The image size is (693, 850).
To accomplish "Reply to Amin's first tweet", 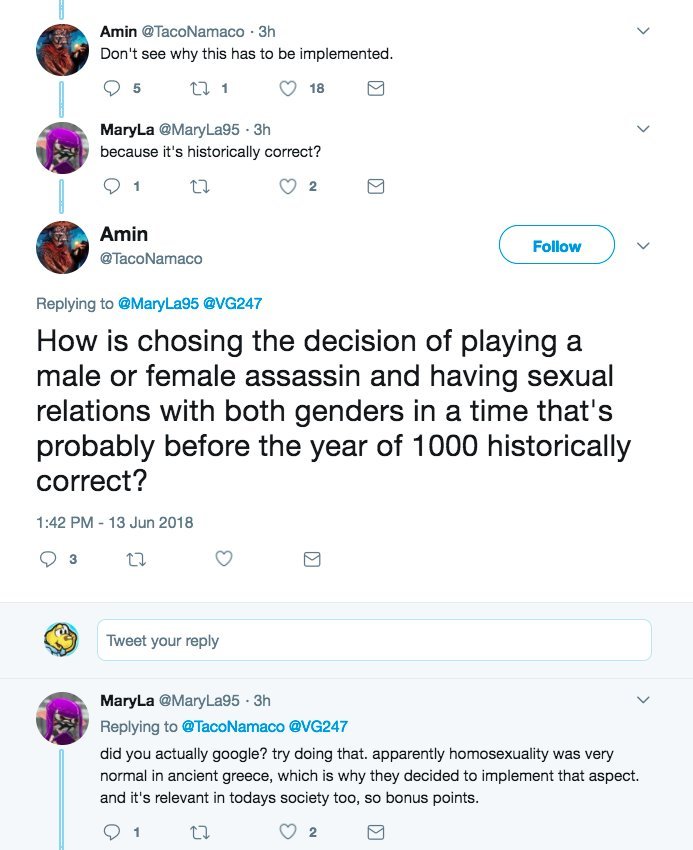I will point(111,88).
